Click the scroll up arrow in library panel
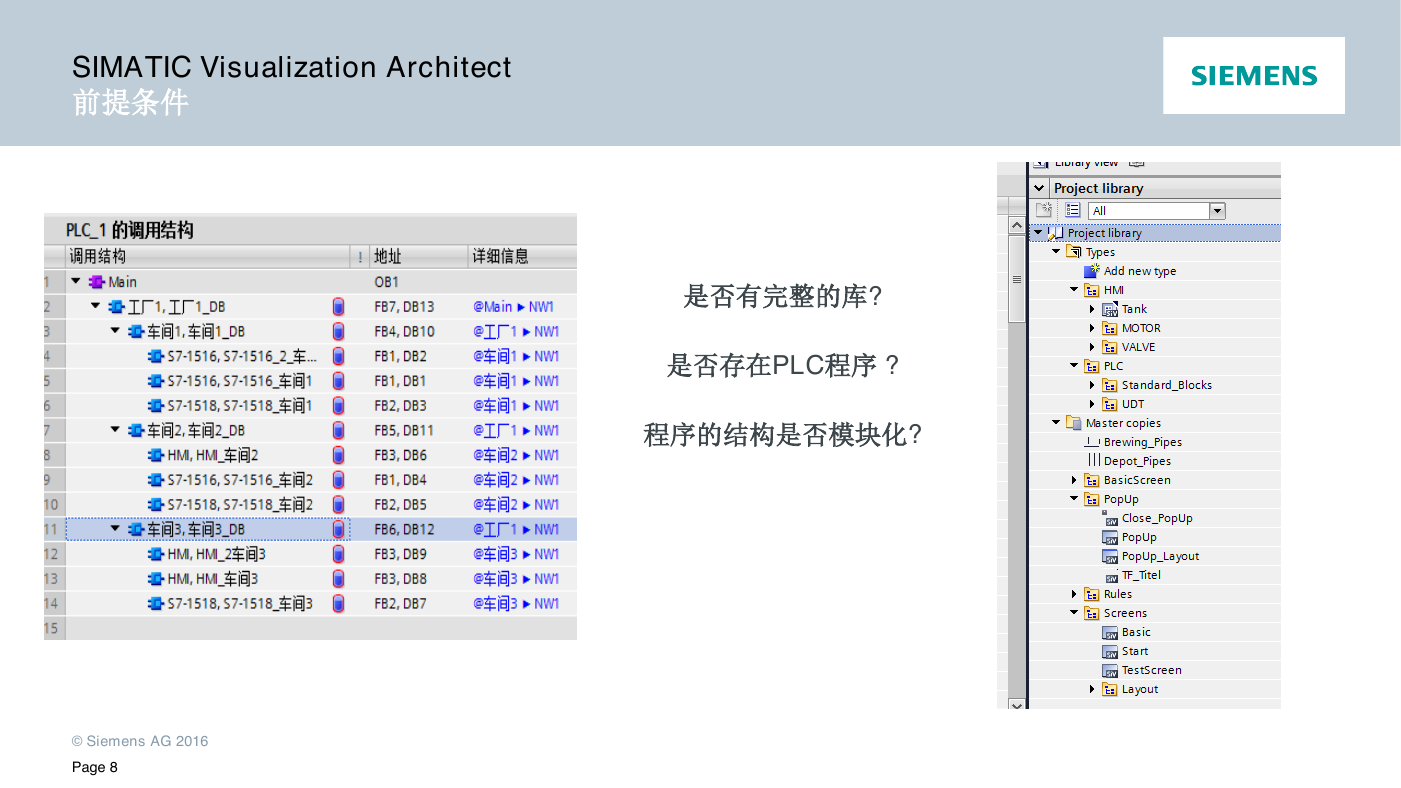The image size is (1401, 788). (x=1017, y=227)
